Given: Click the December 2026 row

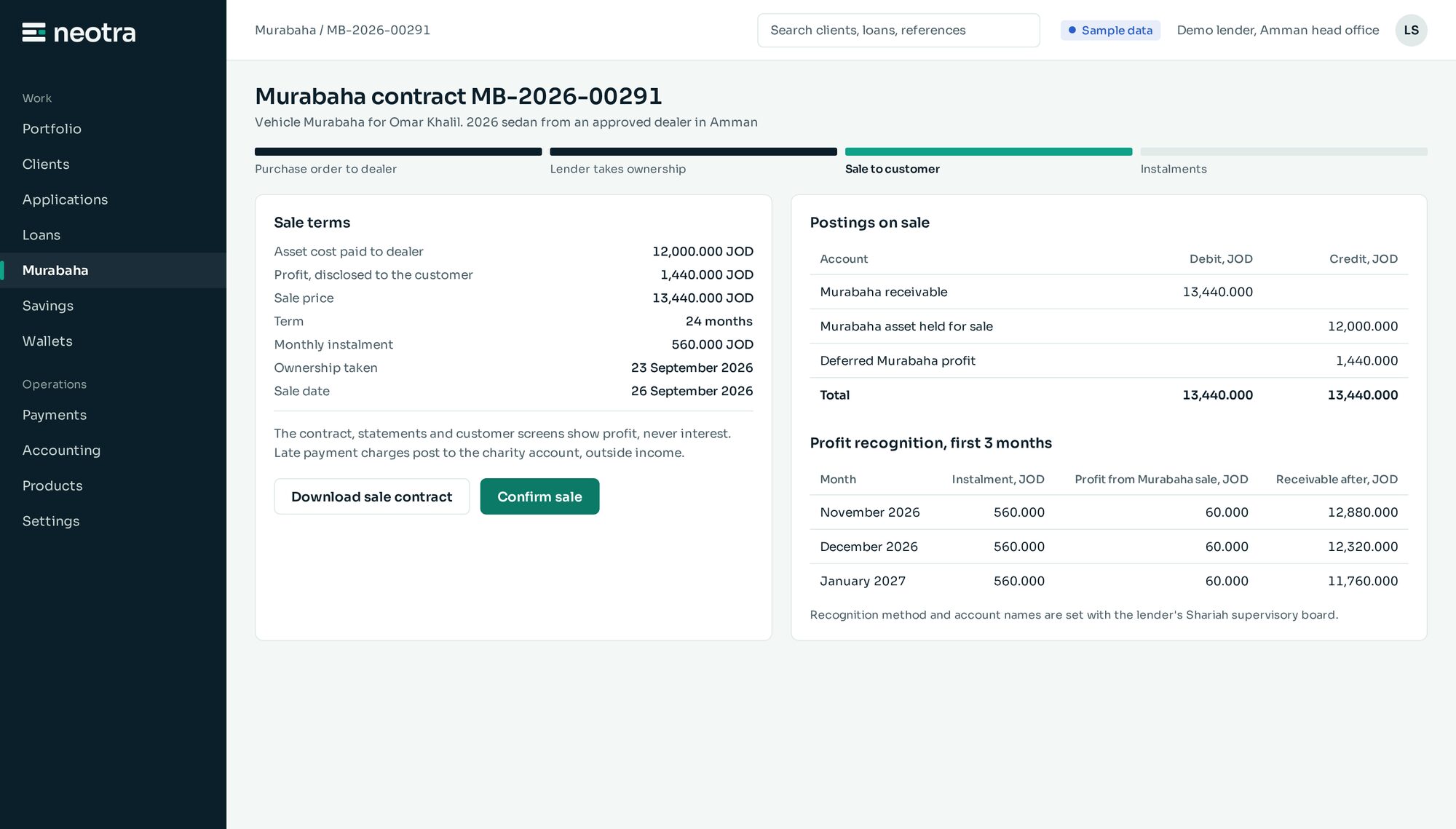Looking at the screenshot, I should click(x=1109, y=547).
